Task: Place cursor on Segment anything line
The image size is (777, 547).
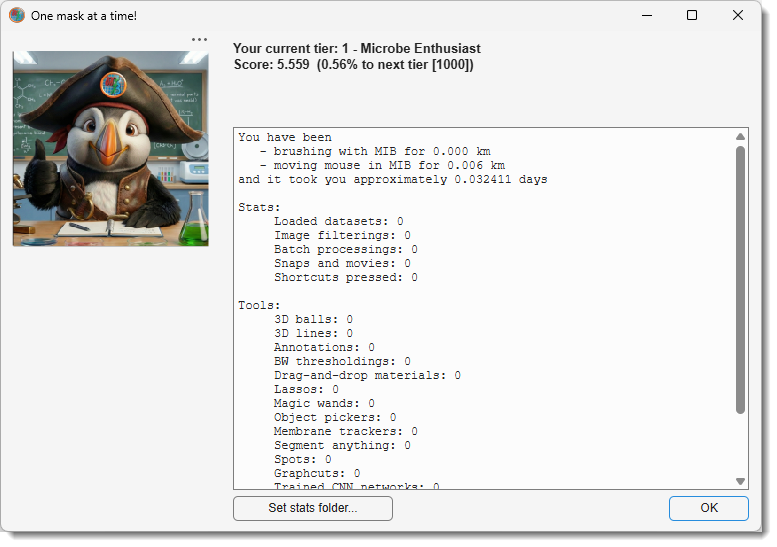Action: coord(342,445)
